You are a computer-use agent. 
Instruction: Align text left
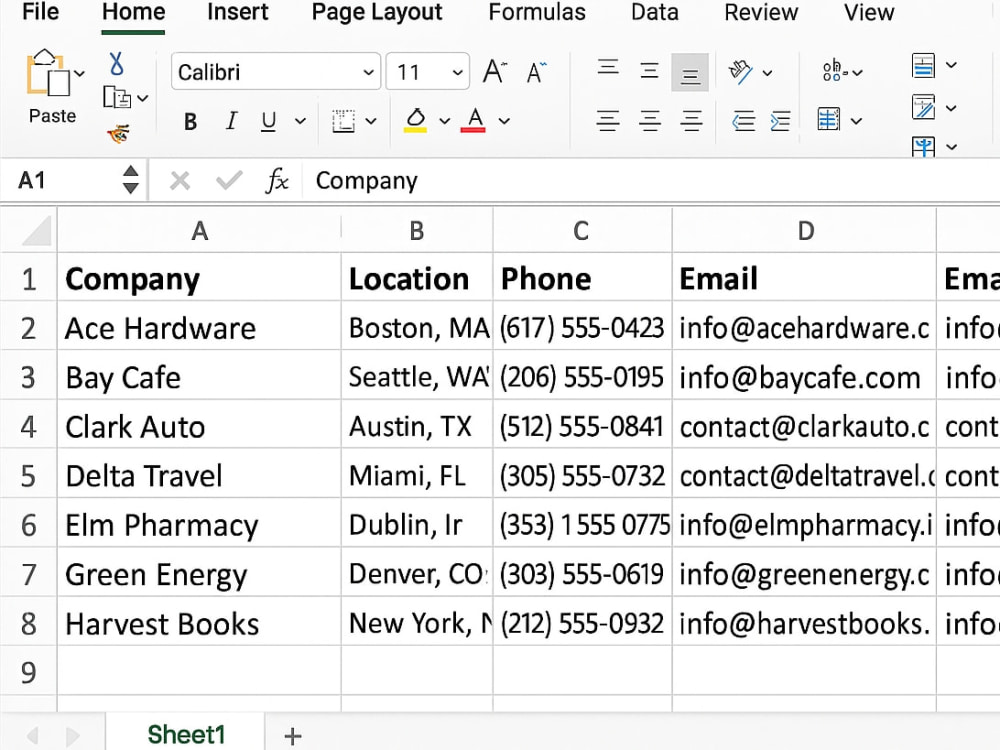click(x=608, y=121)
